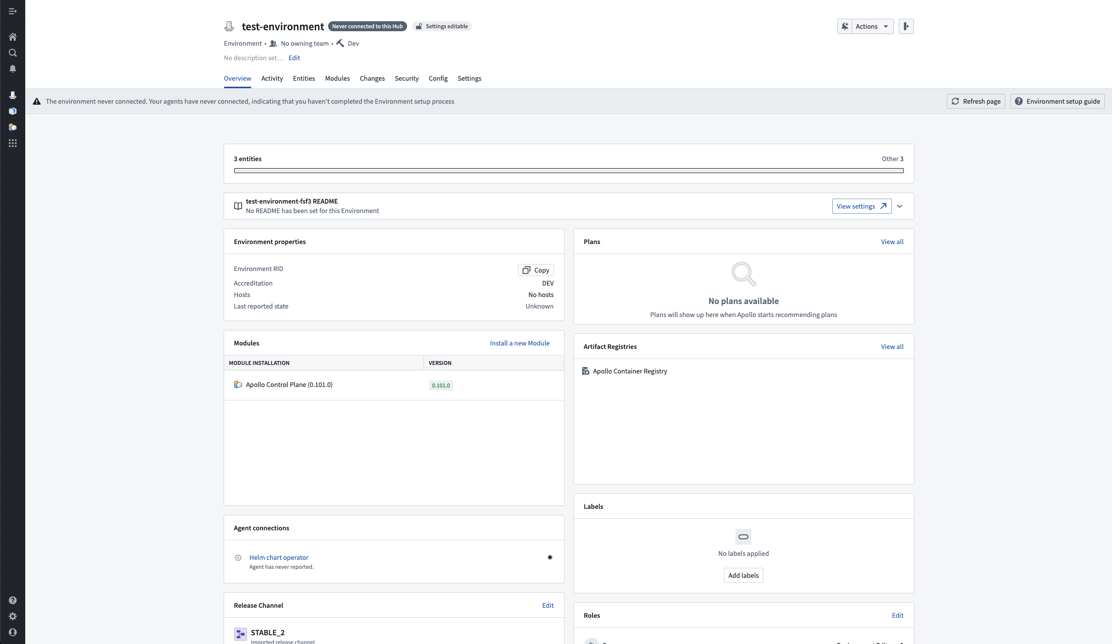Click the 0.101.0 version tag
Image resolution: width=1112 pixels, height=644 pixels.
pos(440,386)
